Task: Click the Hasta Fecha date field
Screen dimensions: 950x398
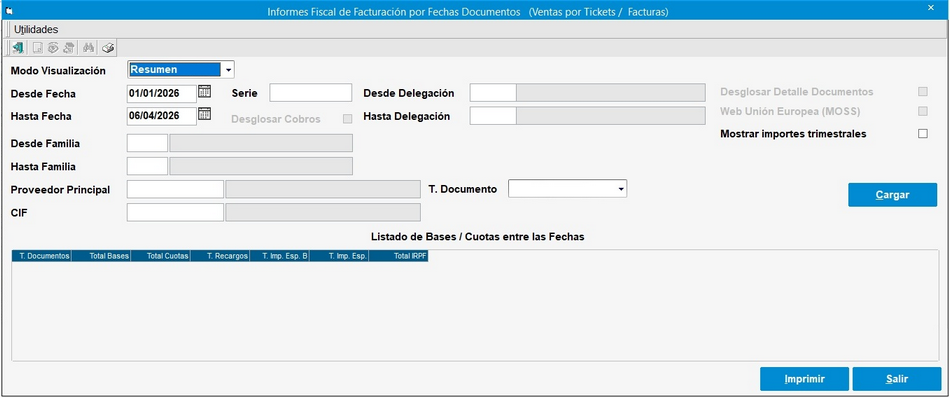Action: [162, 116]
